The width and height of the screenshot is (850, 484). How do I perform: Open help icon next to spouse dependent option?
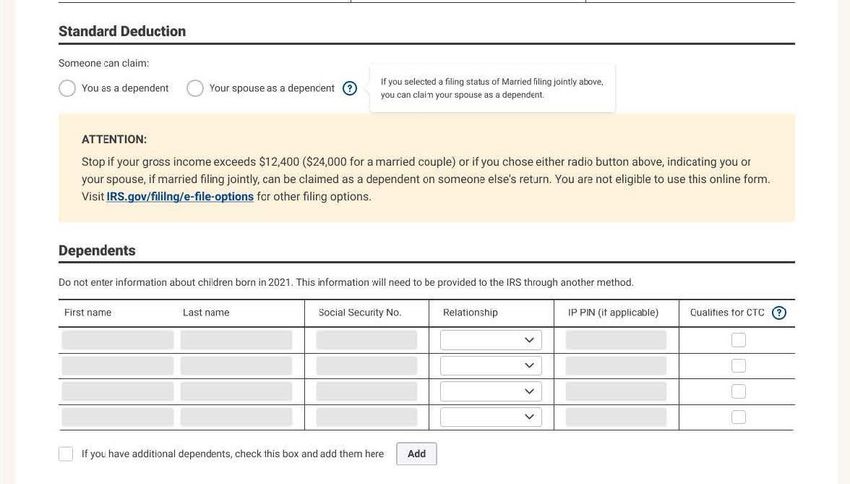[350, 88]
